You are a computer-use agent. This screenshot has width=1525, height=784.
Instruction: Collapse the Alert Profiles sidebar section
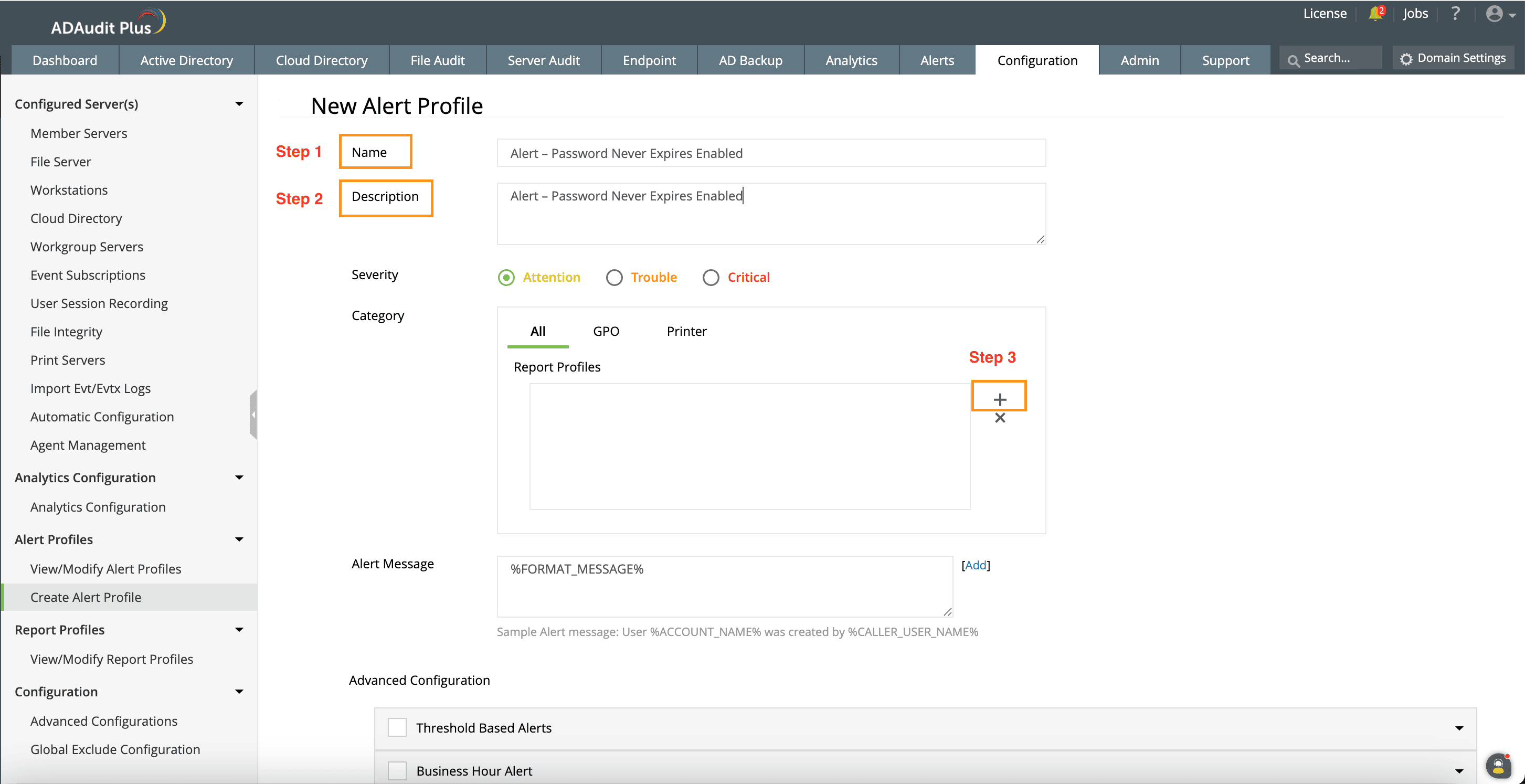tap(239, 539)
